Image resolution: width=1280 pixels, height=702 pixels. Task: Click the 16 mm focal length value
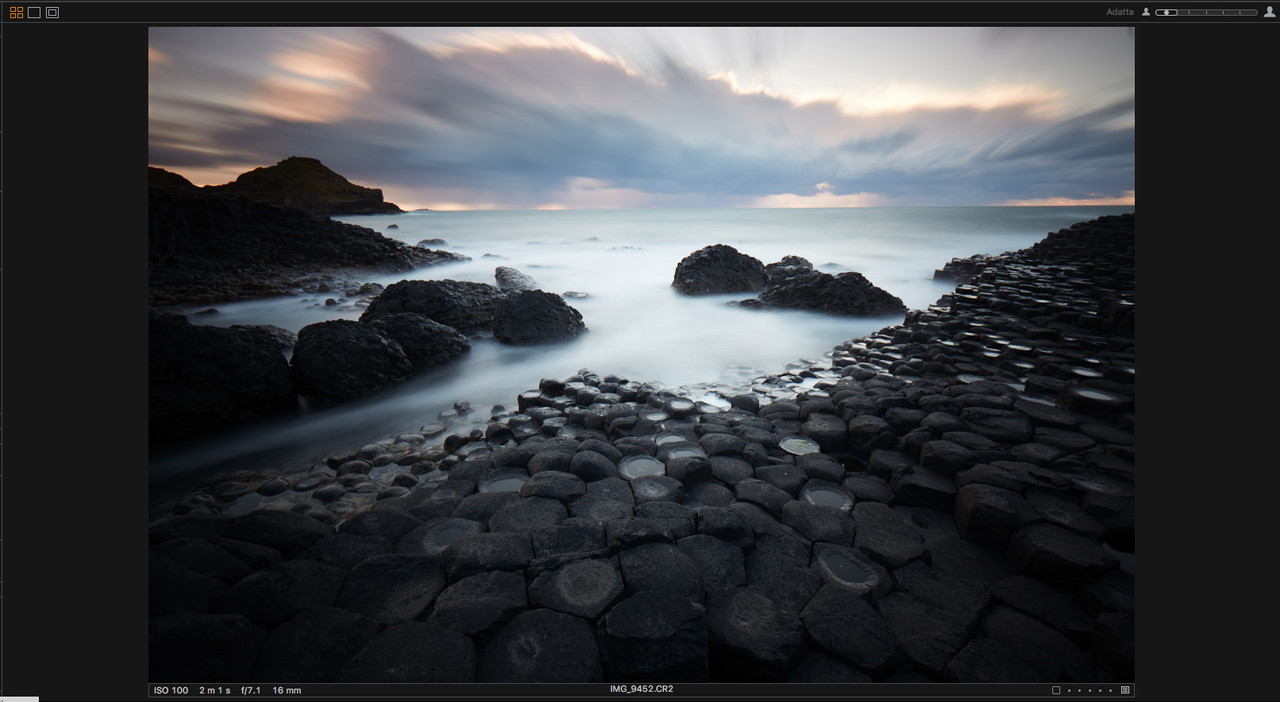coord(287,690)
